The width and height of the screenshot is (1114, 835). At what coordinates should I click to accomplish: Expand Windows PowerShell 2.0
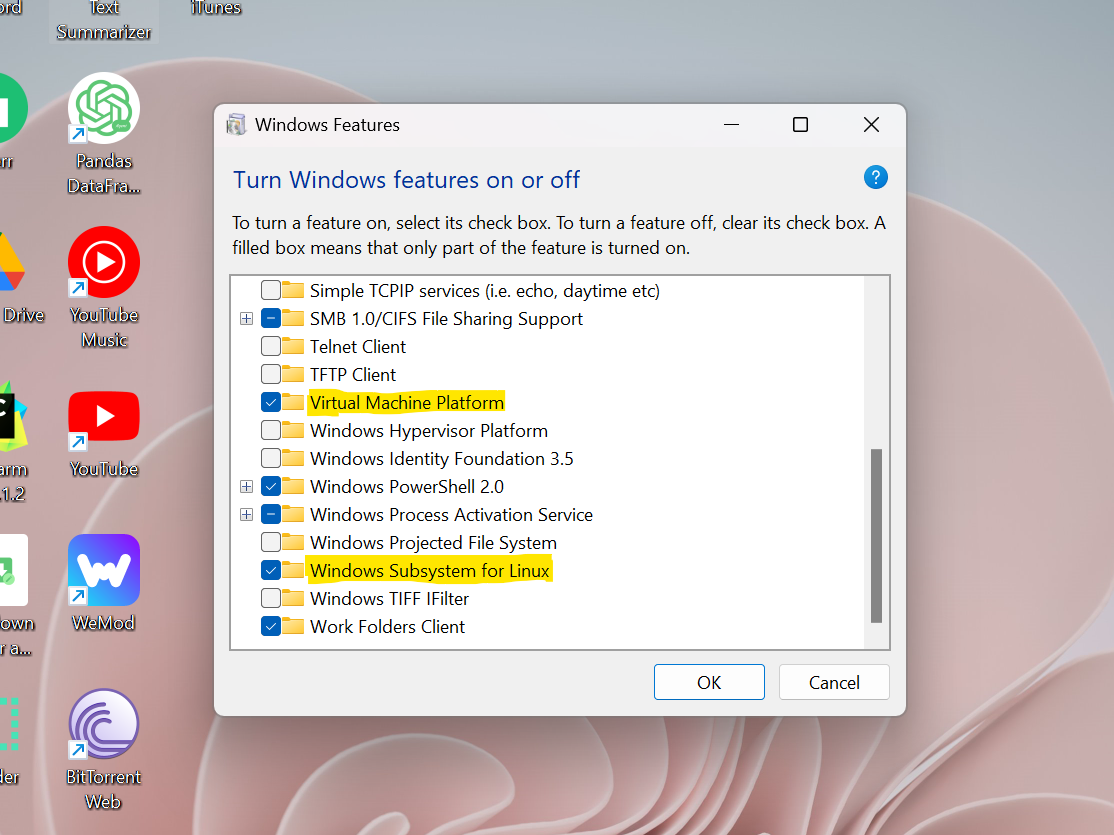click(247, 486)
